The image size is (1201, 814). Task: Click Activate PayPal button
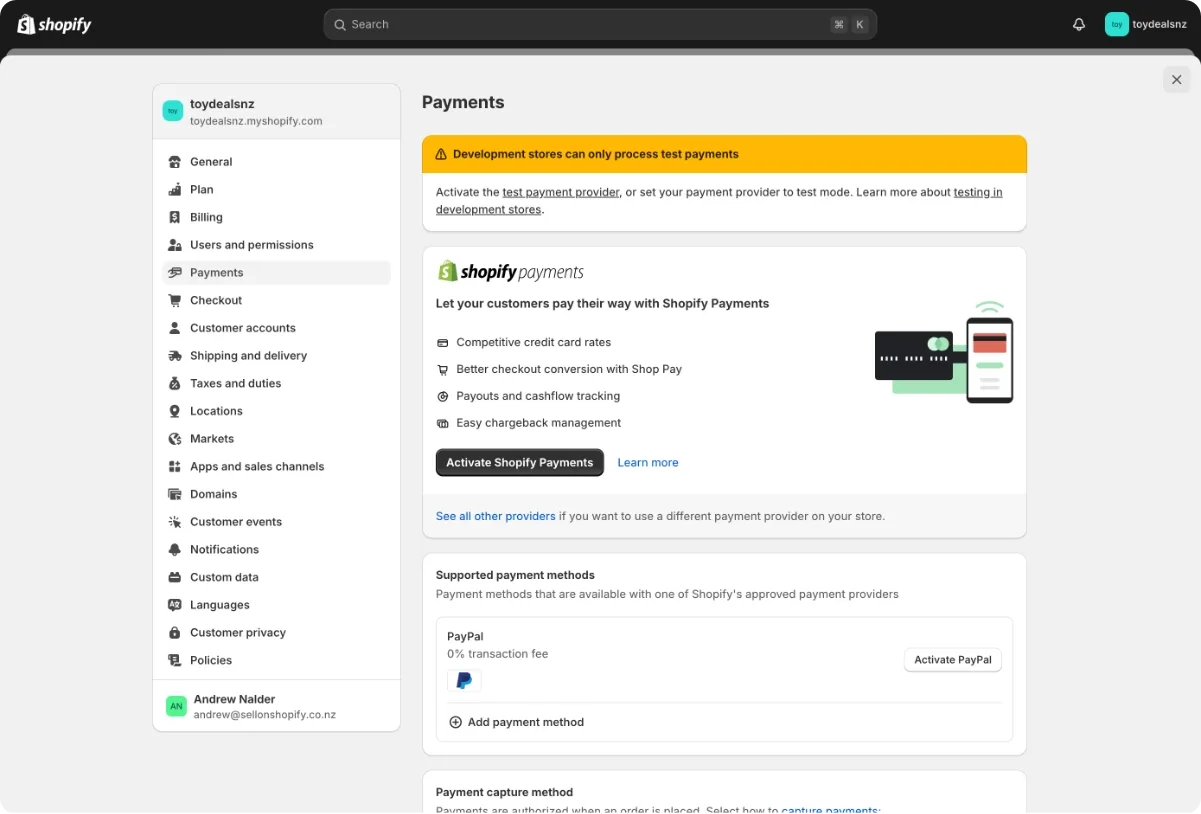953,660
